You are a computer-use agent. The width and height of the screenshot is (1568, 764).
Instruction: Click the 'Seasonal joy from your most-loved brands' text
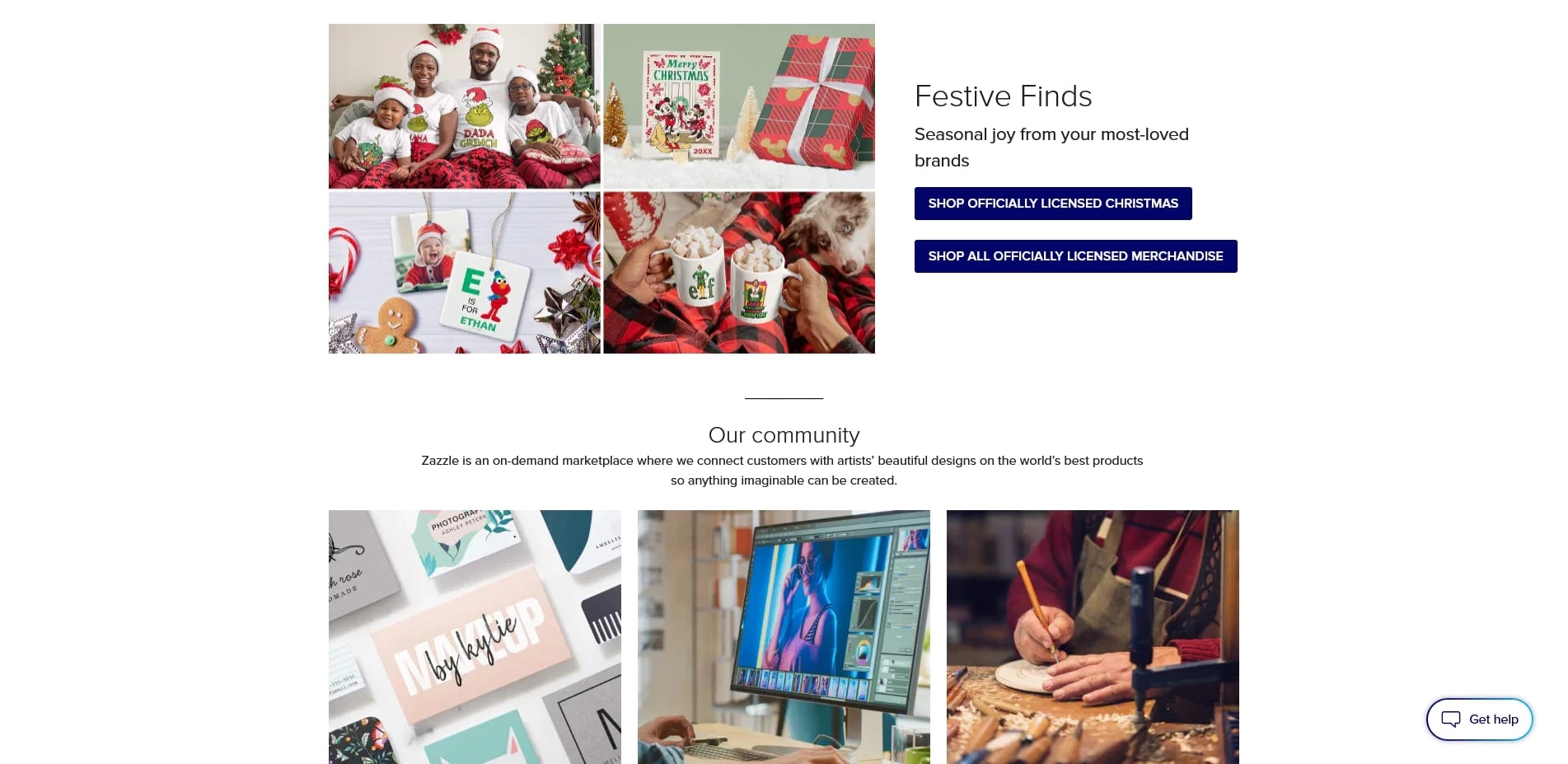click(1051, 148)
